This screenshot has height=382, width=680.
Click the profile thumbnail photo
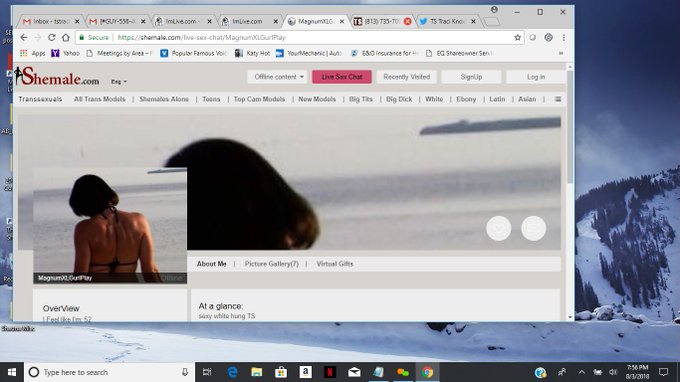click(110, 225)
